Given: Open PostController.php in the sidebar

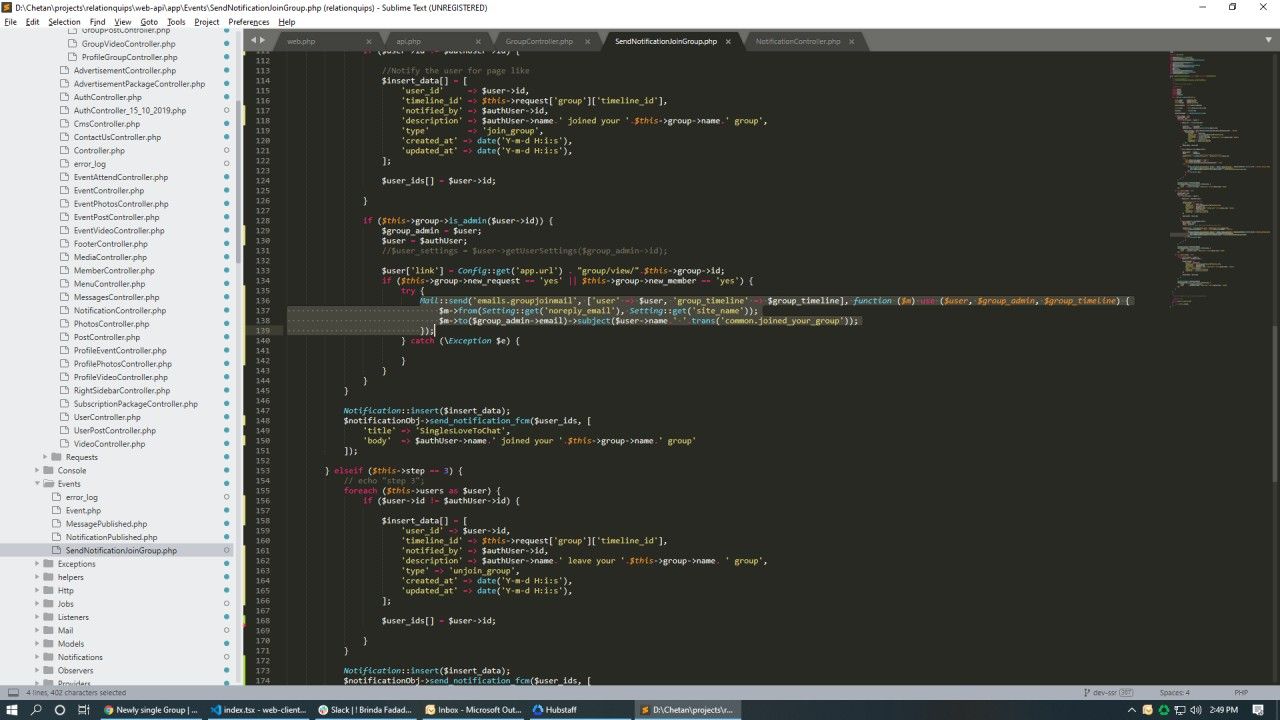Looking at the screenshot, I should coord(106,337).
